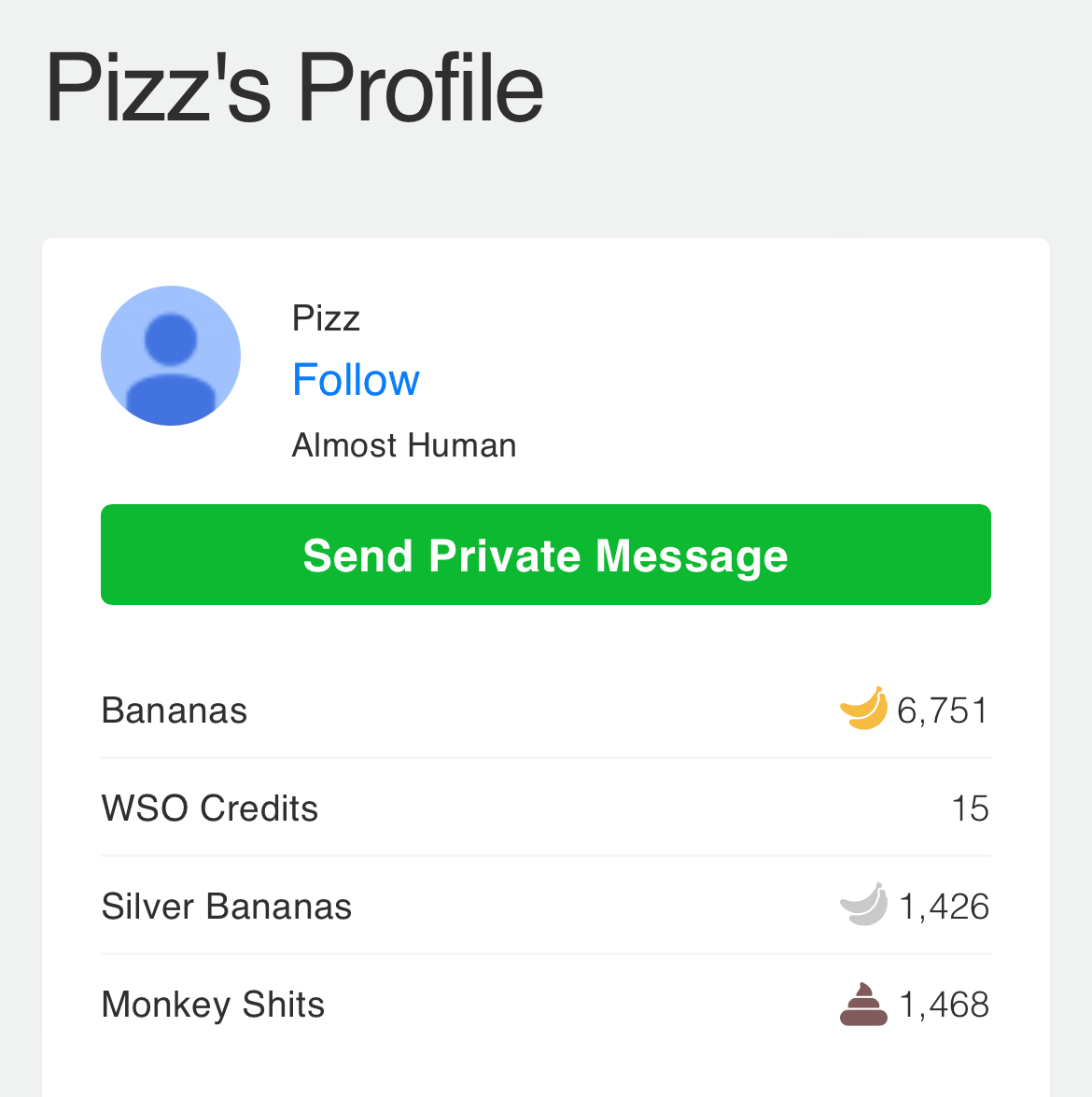
Task: Click Pizz's default avatar picture
Action: click(x=171, y=356)
